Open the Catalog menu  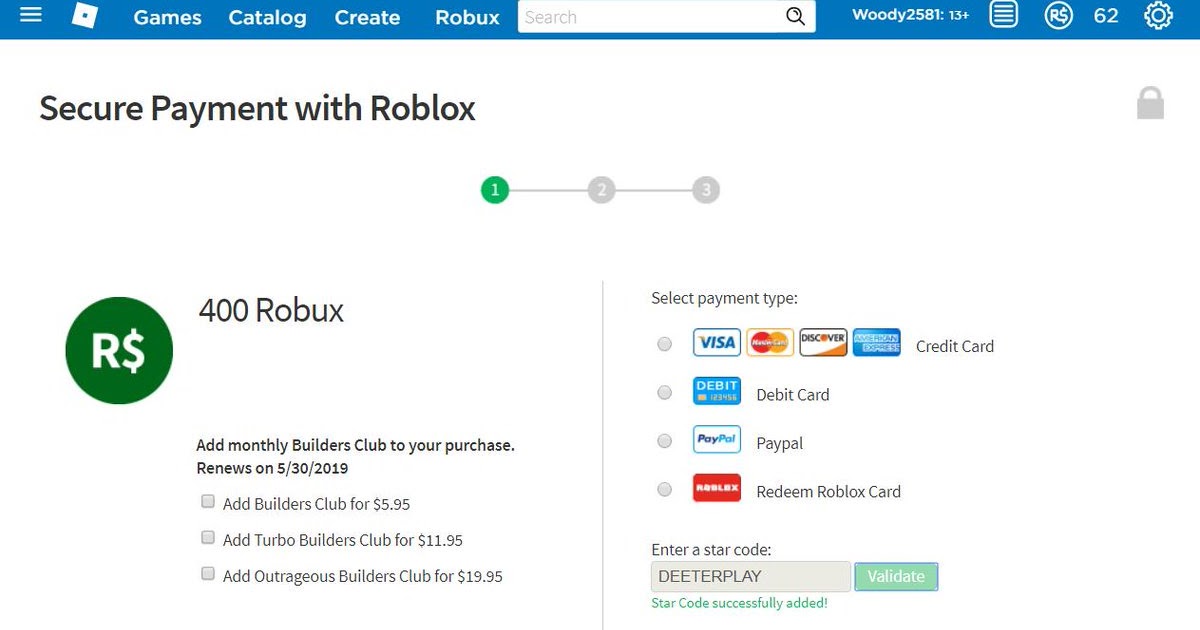click(x=267, y=17)
